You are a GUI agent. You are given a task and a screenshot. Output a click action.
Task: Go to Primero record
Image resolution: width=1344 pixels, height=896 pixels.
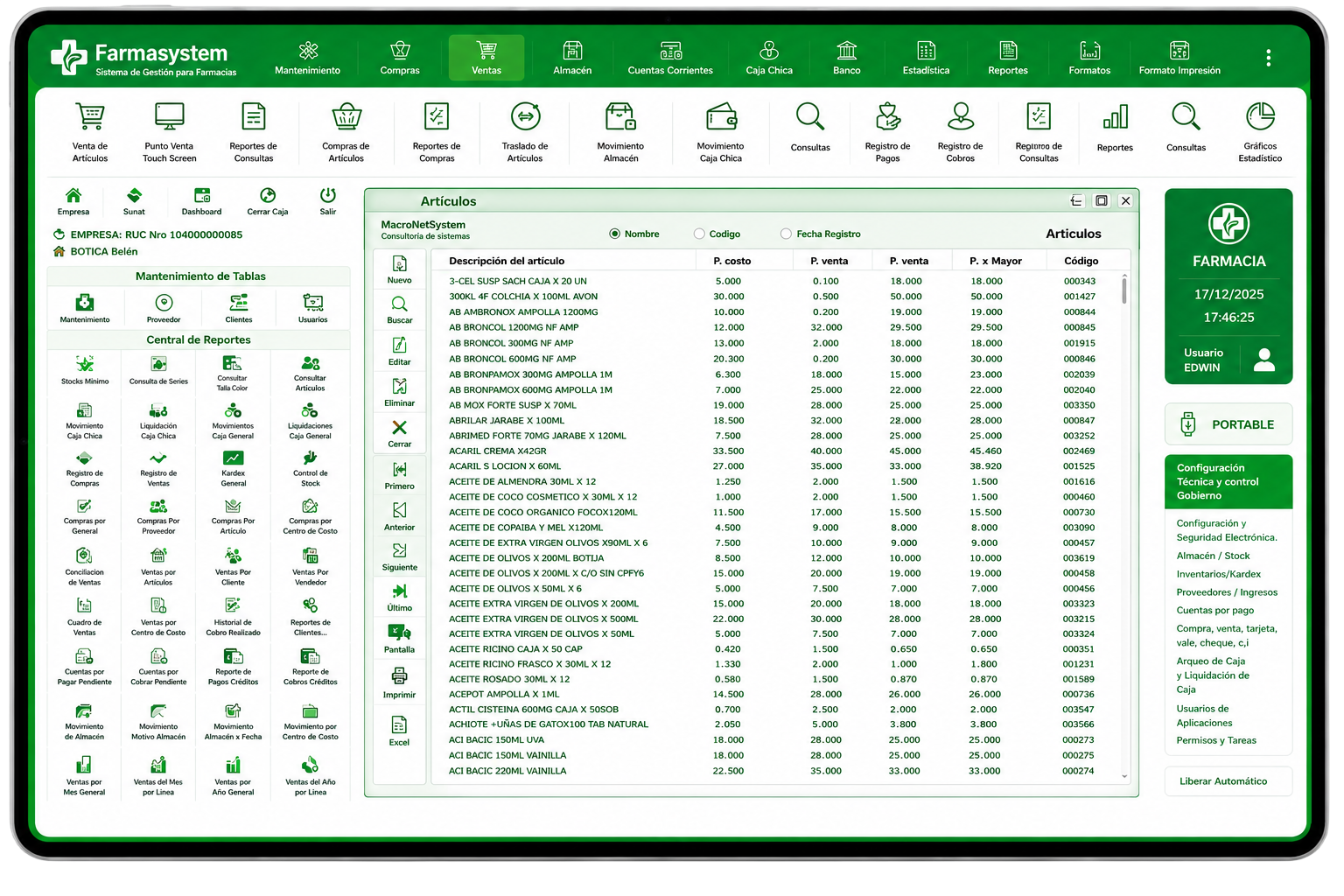(x=400, y=475)
